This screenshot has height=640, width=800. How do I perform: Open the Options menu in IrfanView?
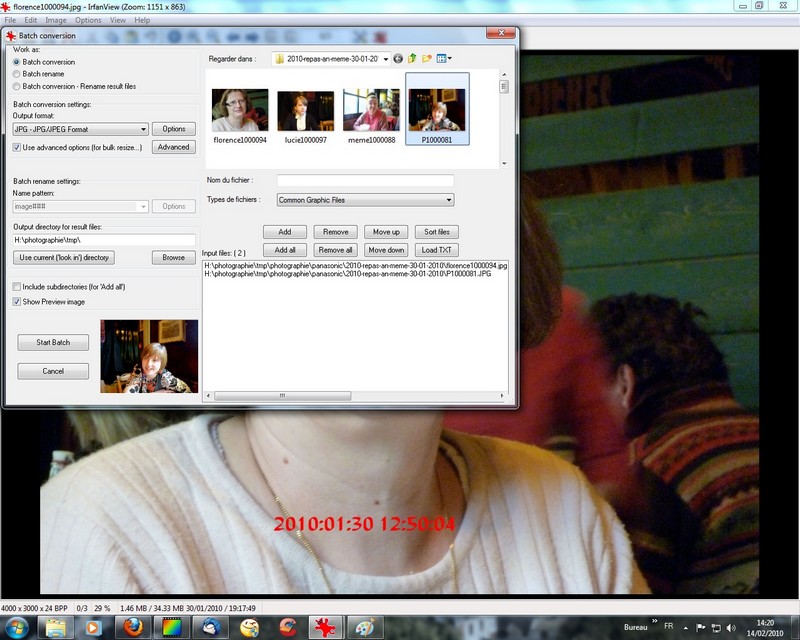(x=88, y=20)
